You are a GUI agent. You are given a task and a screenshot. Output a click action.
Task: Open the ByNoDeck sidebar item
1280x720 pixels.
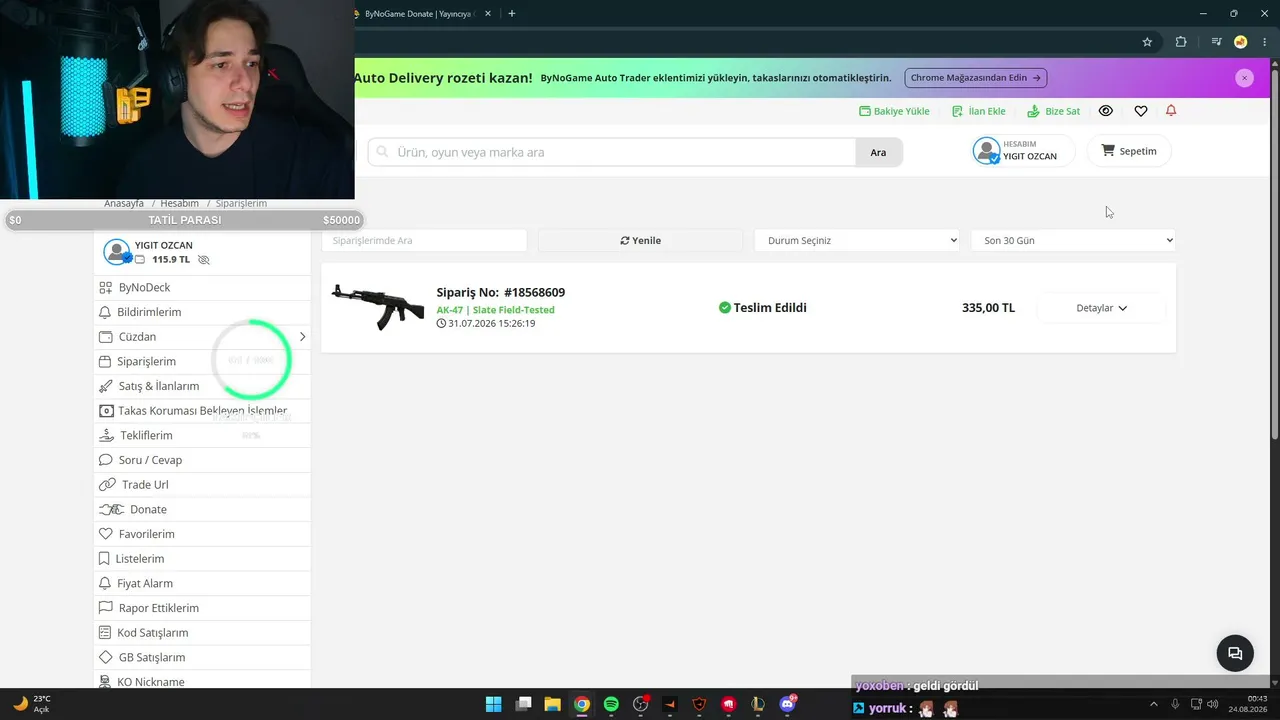coord(203,287)
